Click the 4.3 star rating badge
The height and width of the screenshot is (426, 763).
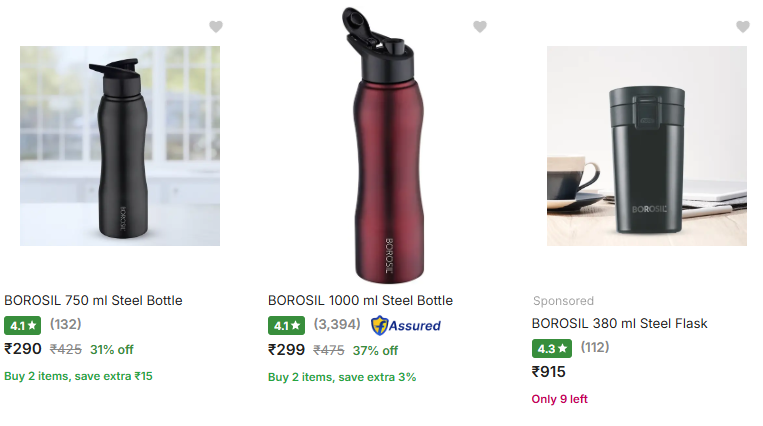pos(550,348)
